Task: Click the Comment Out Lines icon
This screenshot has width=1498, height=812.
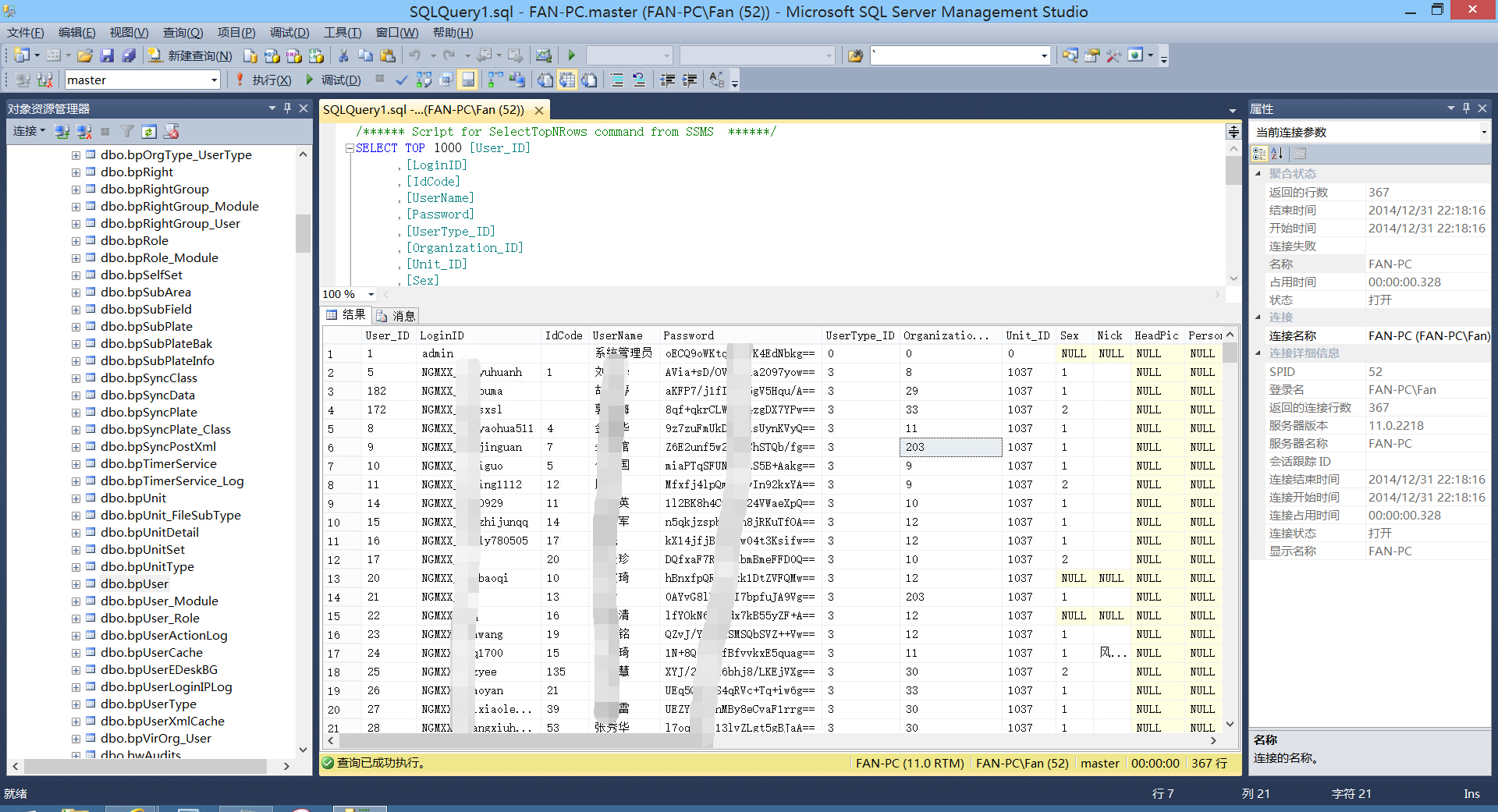Action: point(617,80)
